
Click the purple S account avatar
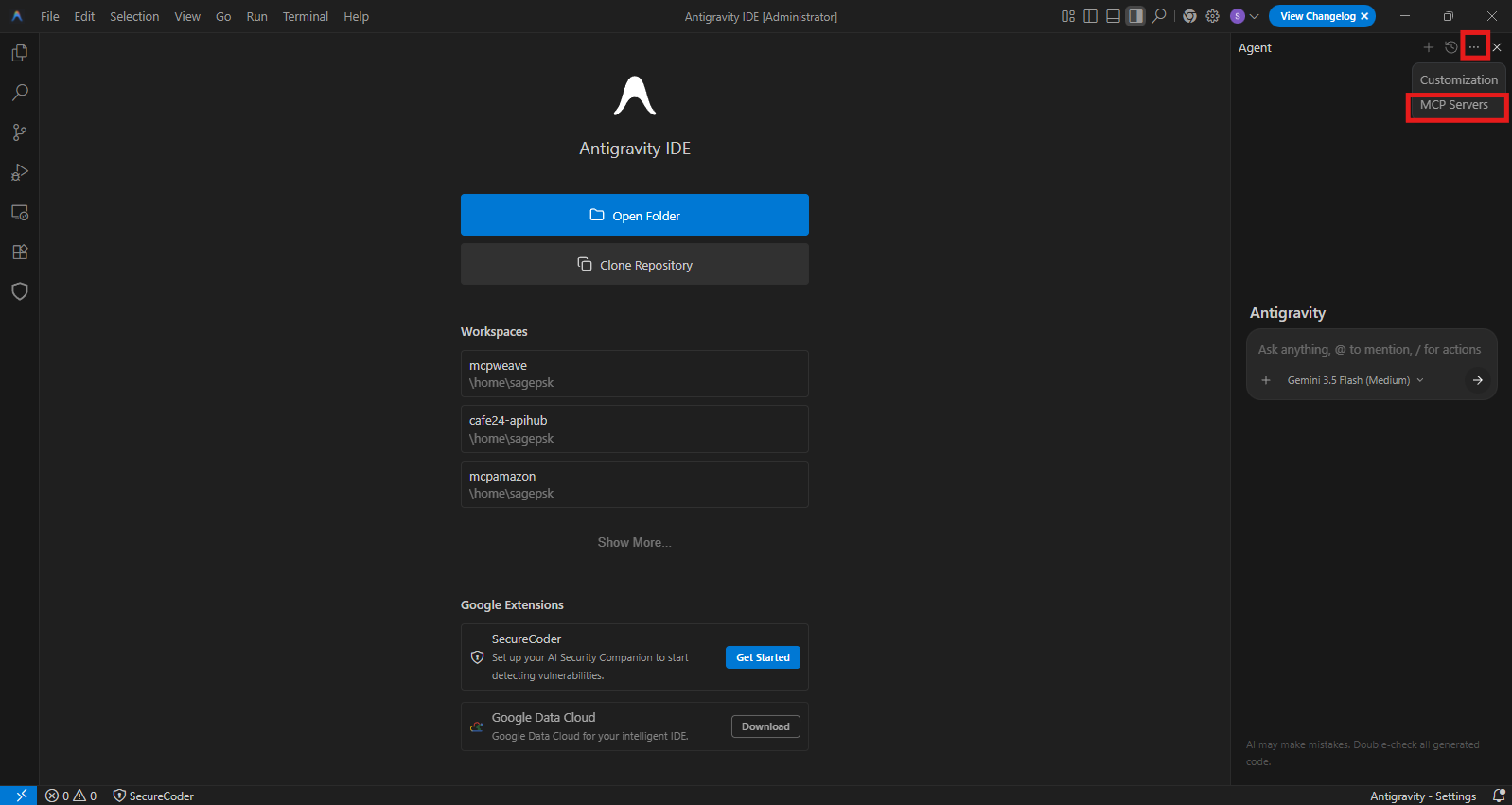(1237, 16)
